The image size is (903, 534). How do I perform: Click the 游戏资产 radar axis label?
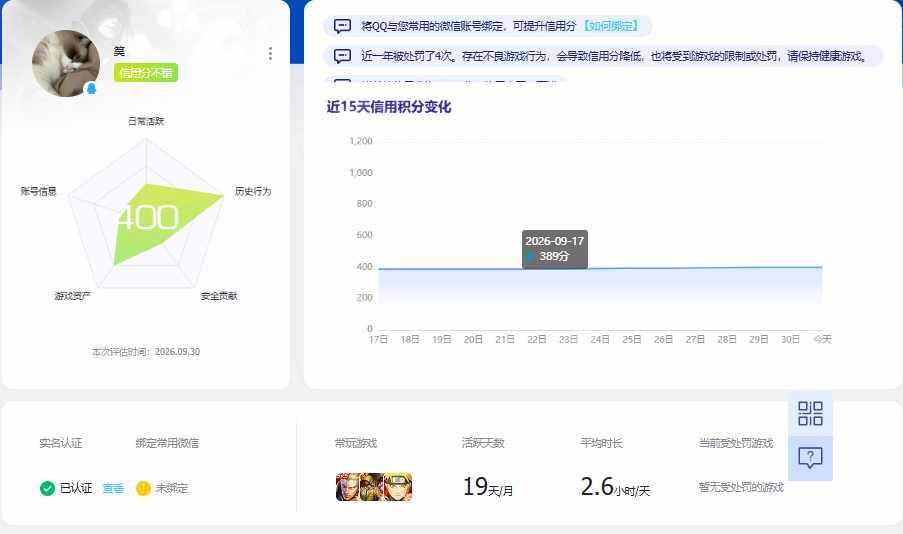tap(73, 296)
